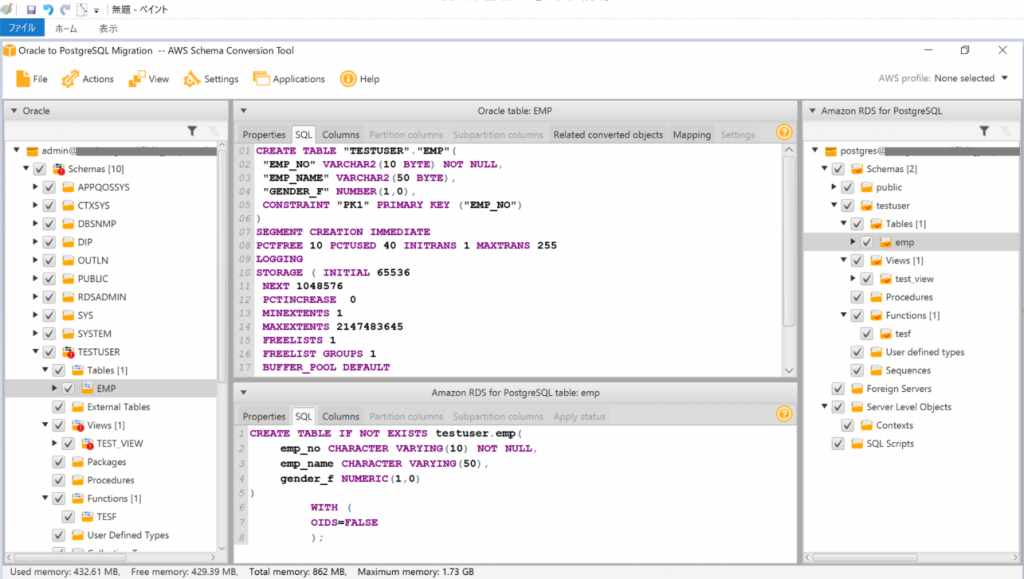Select the EMP table icon in Oracle tree
Image resolution: width=1024 pixels, height=579 pixels.
pos(88,388)
